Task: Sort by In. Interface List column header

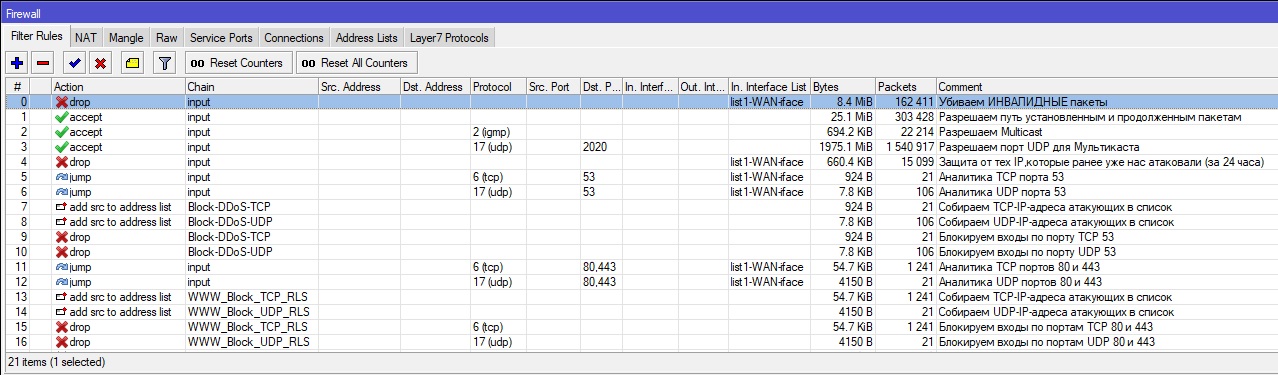Action: coord(769,87)
